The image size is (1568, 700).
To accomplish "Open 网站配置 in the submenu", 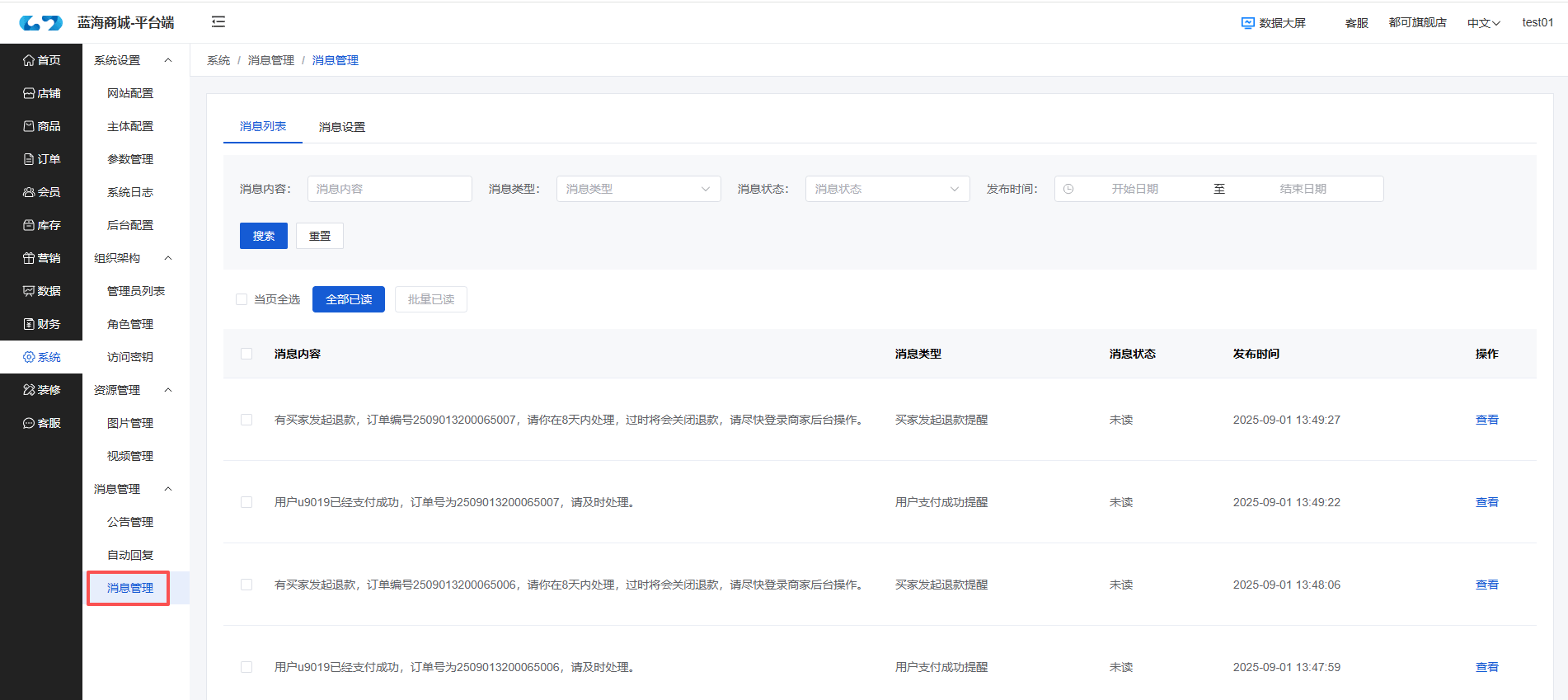I will tap(130, 93).
